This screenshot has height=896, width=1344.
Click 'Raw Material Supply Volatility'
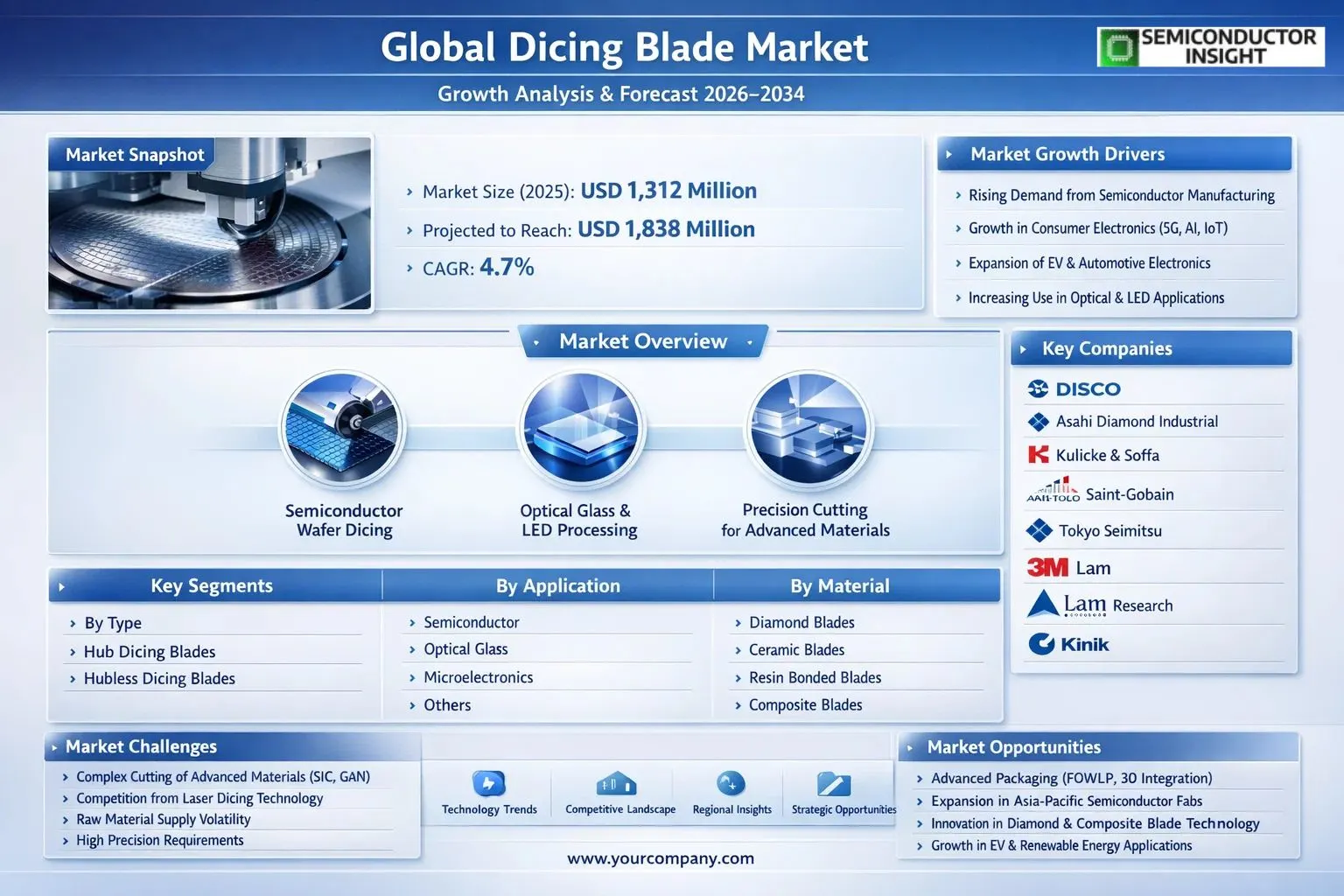(163, 819)
